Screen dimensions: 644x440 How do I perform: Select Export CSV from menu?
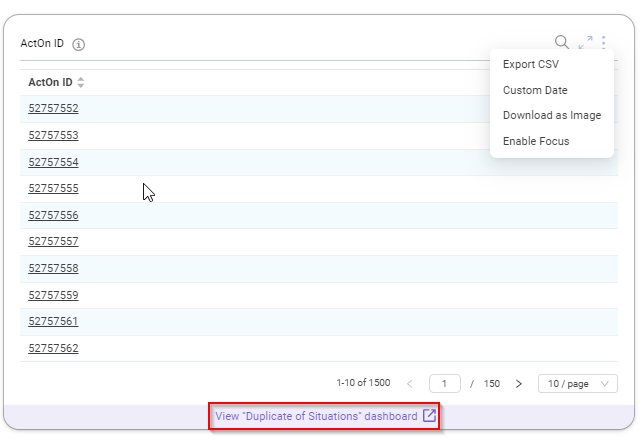pyautogui.click(x=531, y=65)
